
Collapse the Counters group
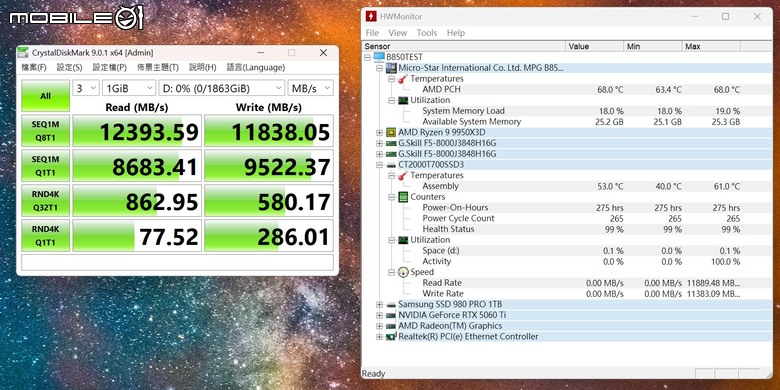tap(391, 197)
